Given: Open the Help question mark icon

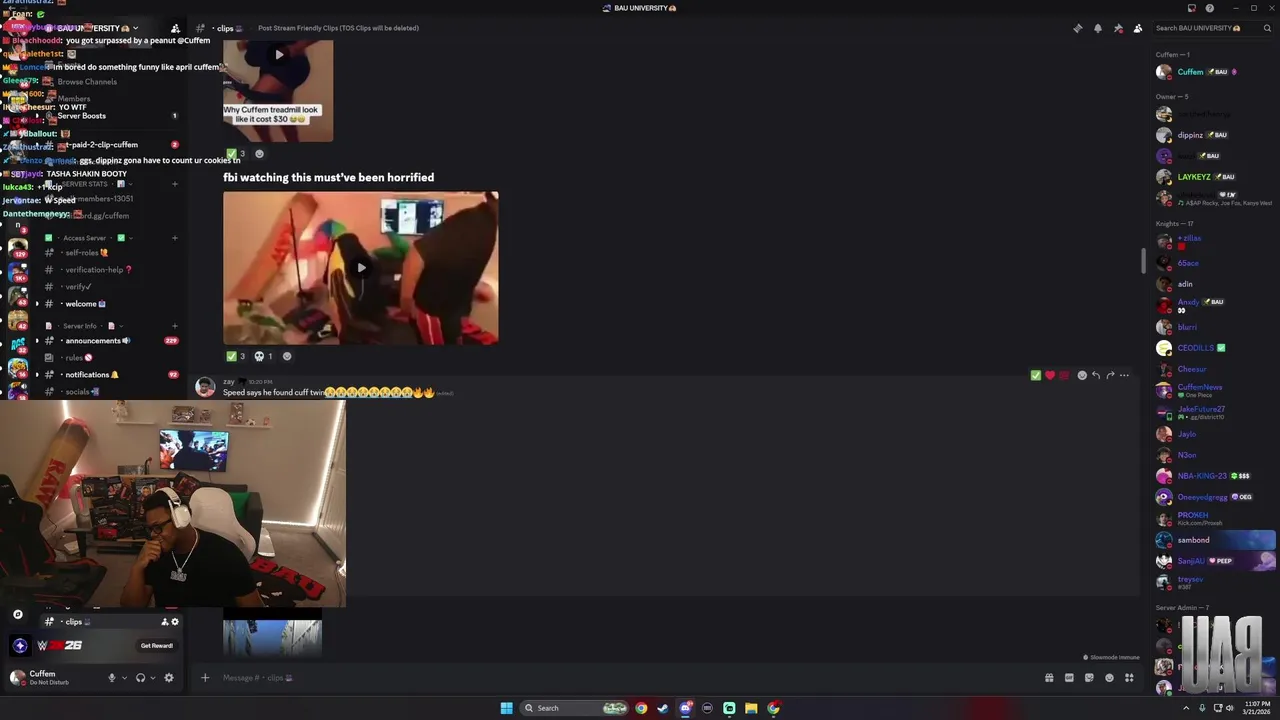Looking at the screenshot, I should [x=1210, y=8].
